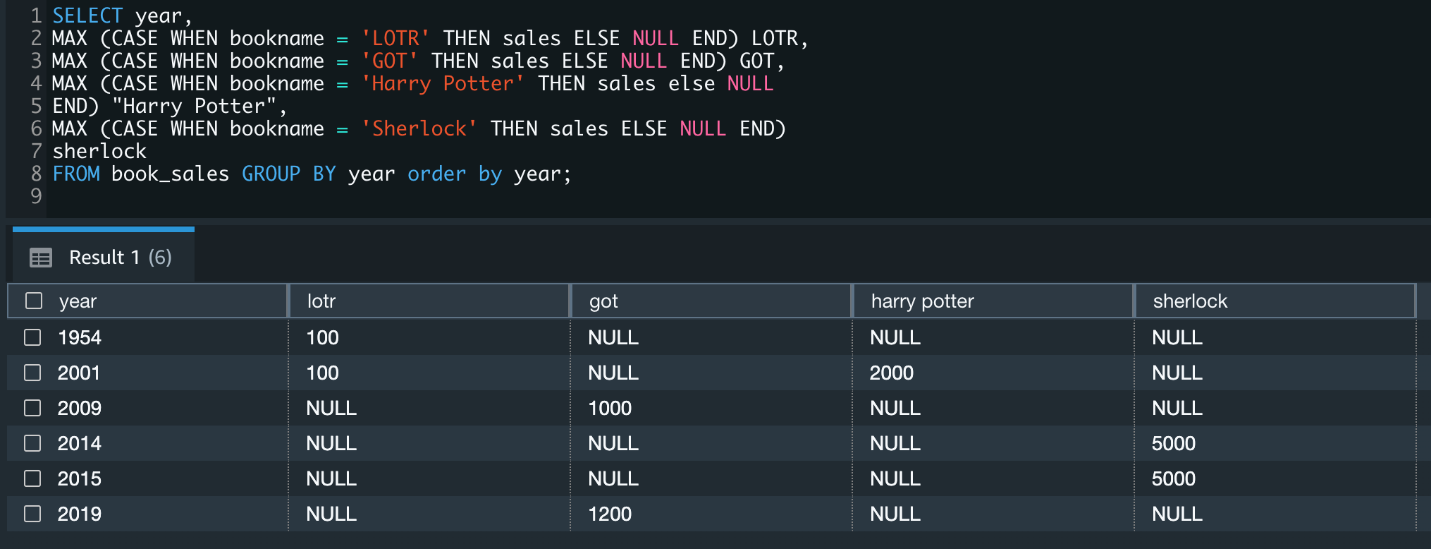Mark the checkbox for the 2015 row
This screenshot has height=549, width=1431.
pos(33,479)
